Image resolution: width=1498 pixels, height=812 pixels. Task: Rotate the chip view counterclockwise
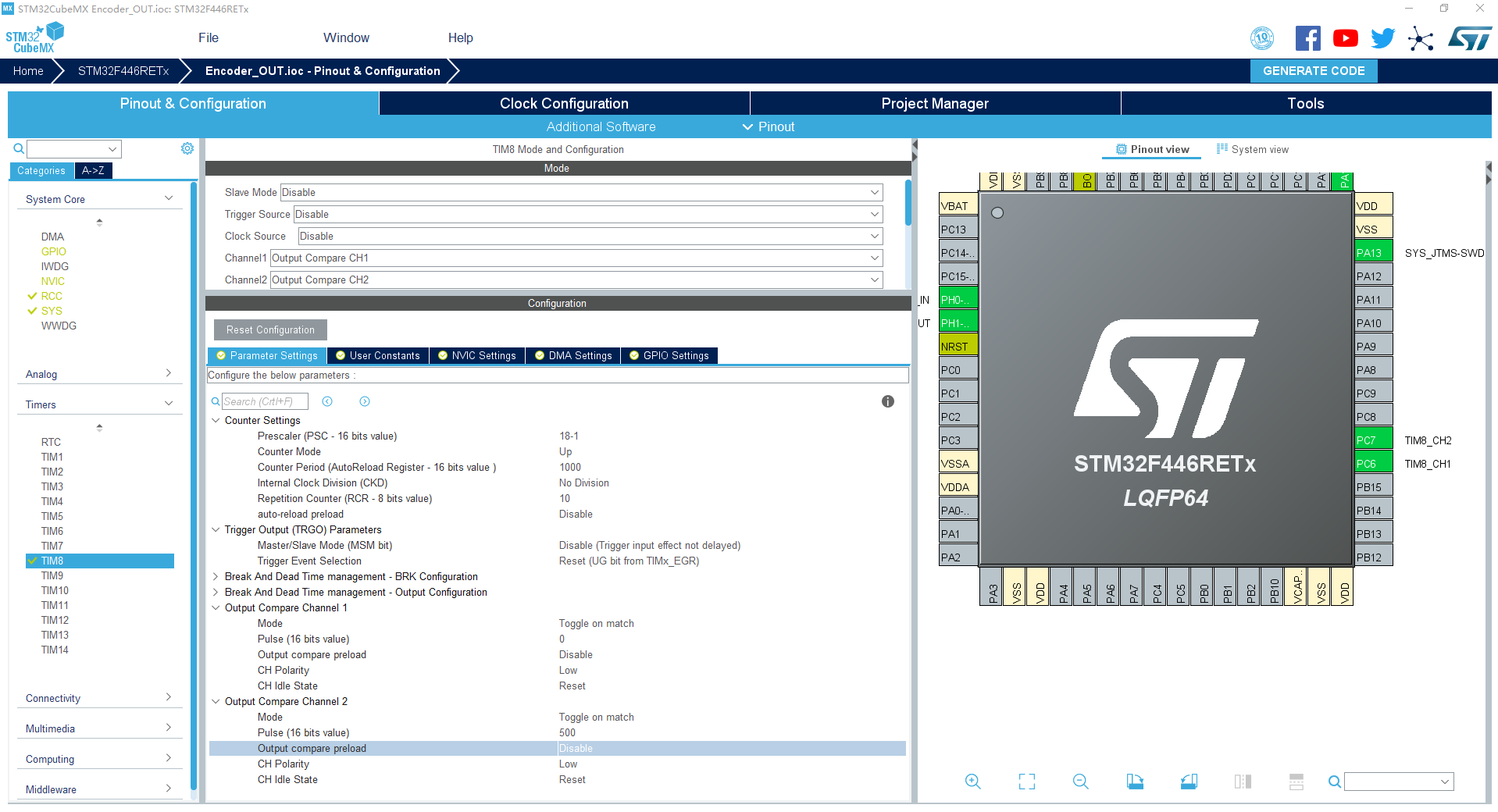click(x=1189, y=782)
